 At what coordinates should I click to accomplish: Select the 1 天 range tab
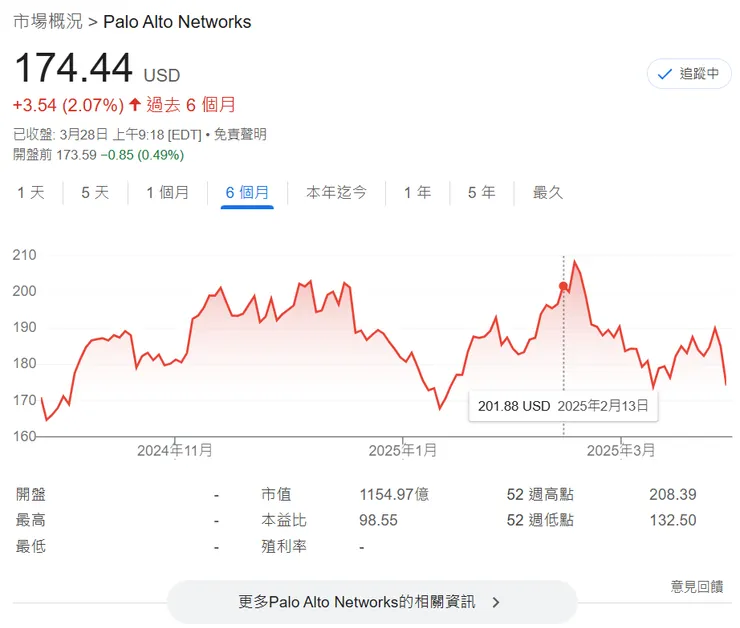coord(31,193)
